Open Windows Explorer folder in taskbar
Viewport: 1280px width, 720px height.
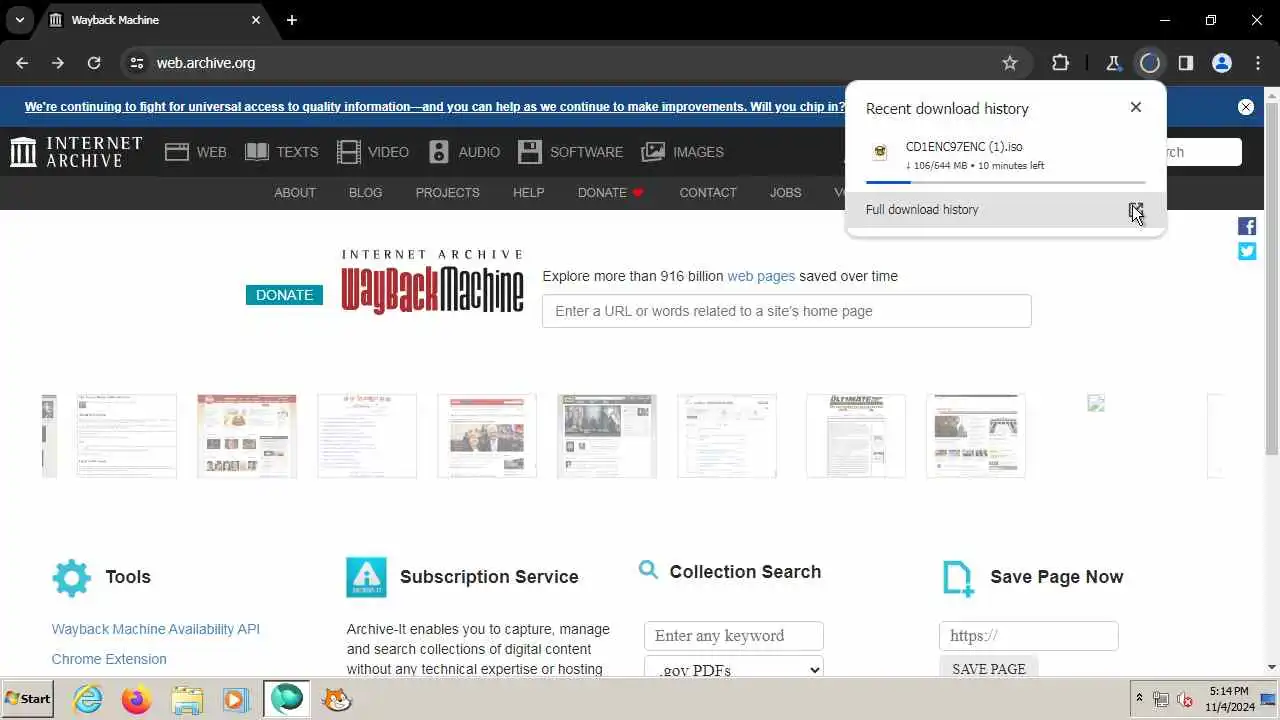tap(187, 699)
